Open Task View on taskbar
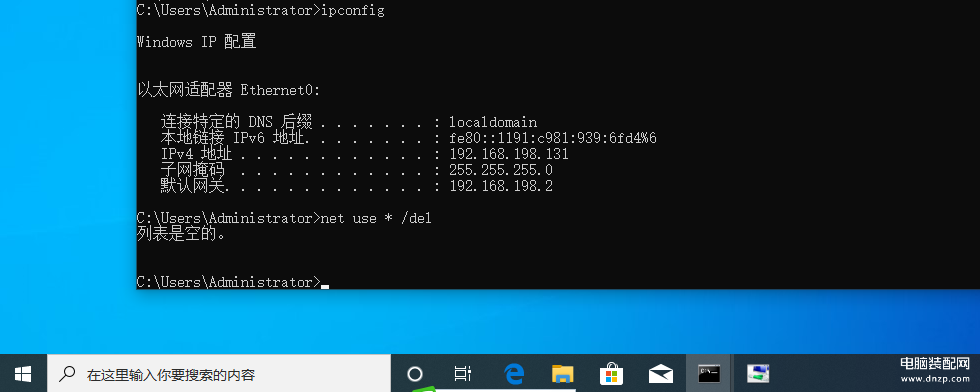980x392 pixels. pyautogui.click(x=462, y=374)
